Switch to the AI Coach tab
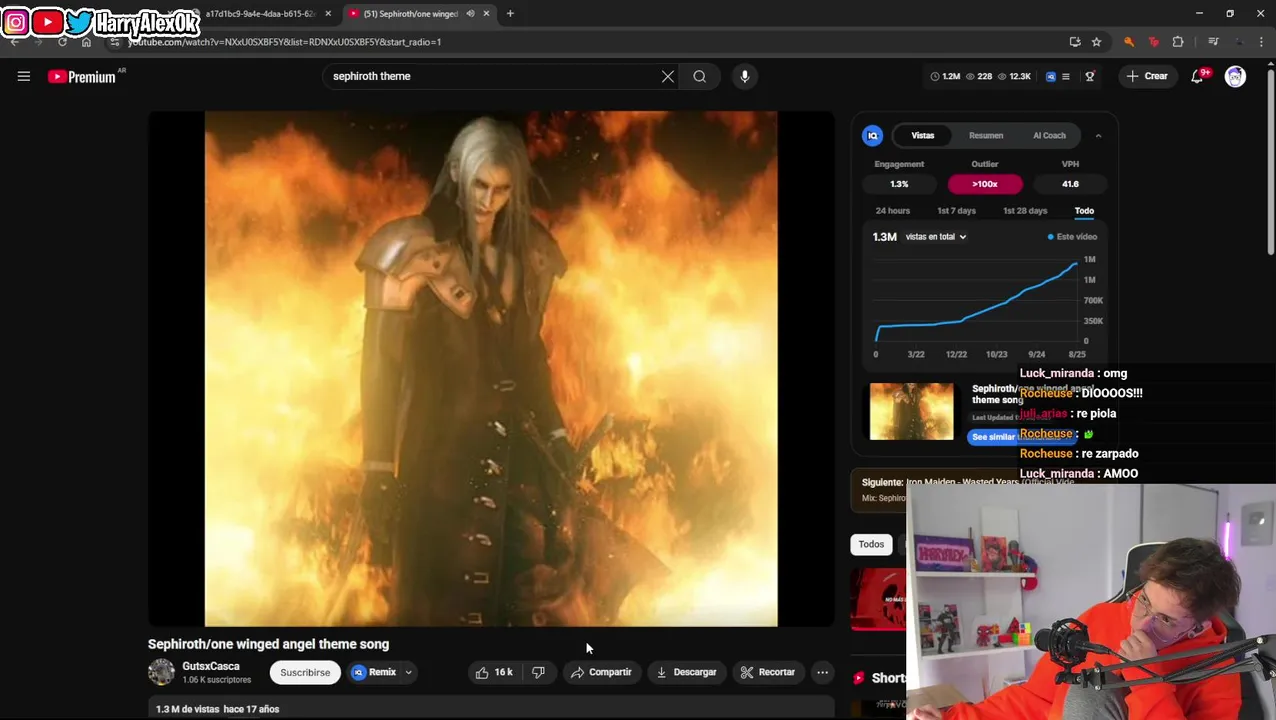This screenshot has width=1276, height=720. [1049, 135]
